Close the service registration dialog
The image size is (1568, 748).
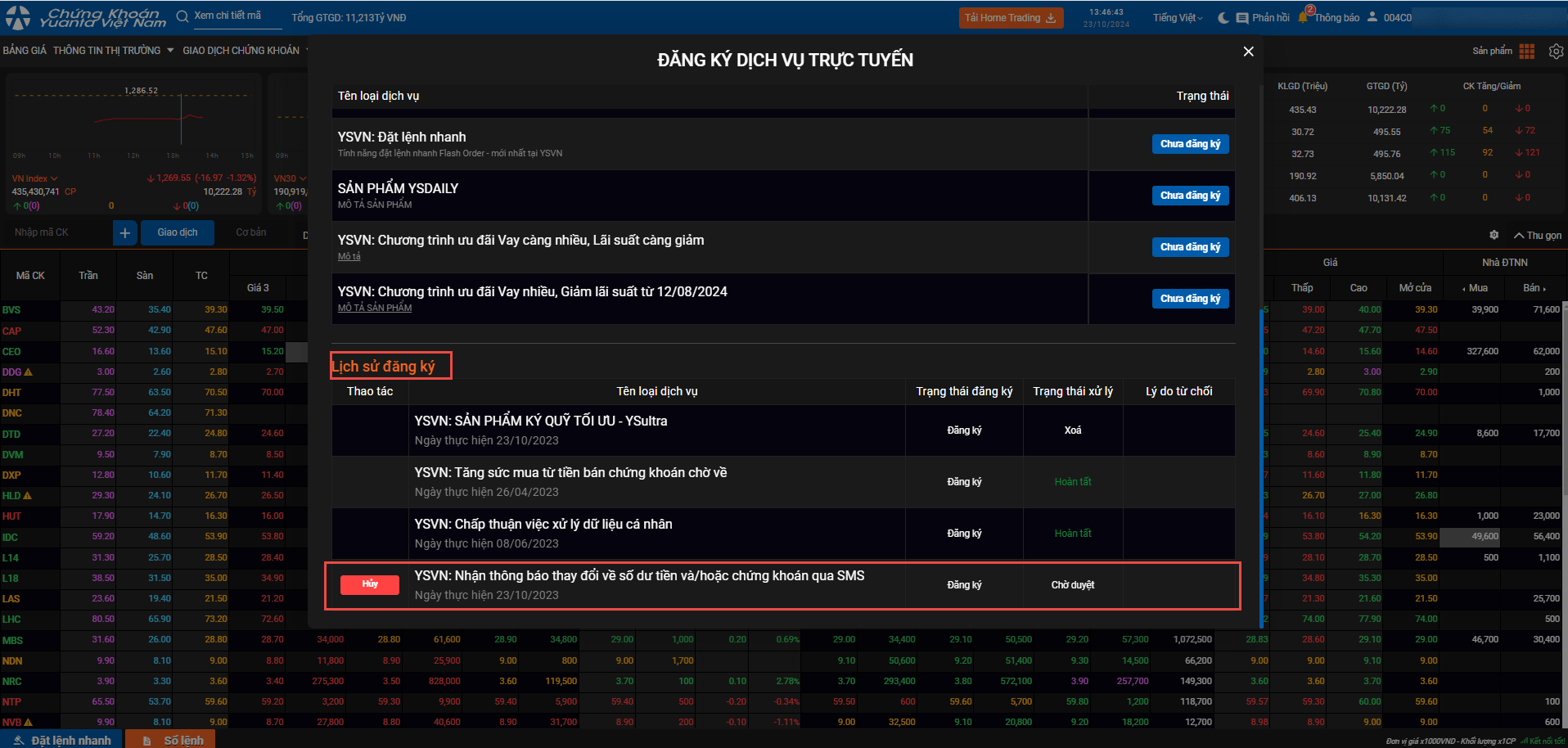1248,52
